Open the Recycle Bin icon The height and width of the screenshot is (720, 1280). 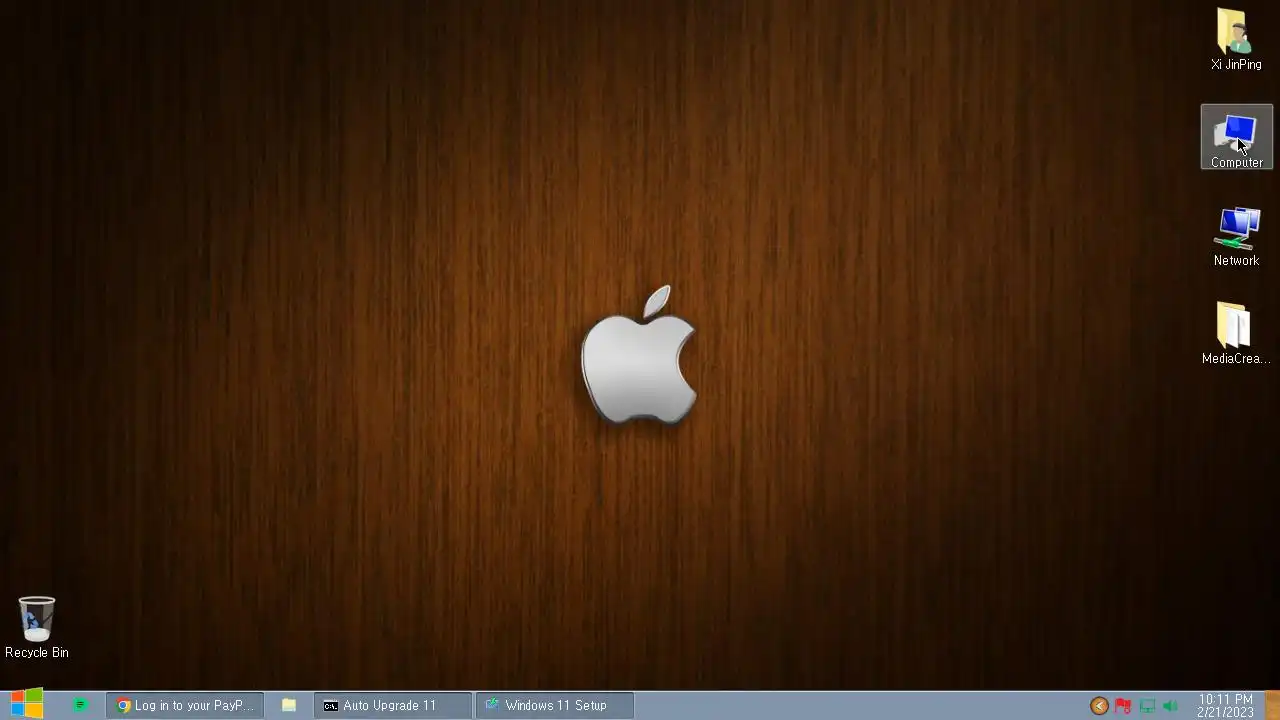(37, 628)
